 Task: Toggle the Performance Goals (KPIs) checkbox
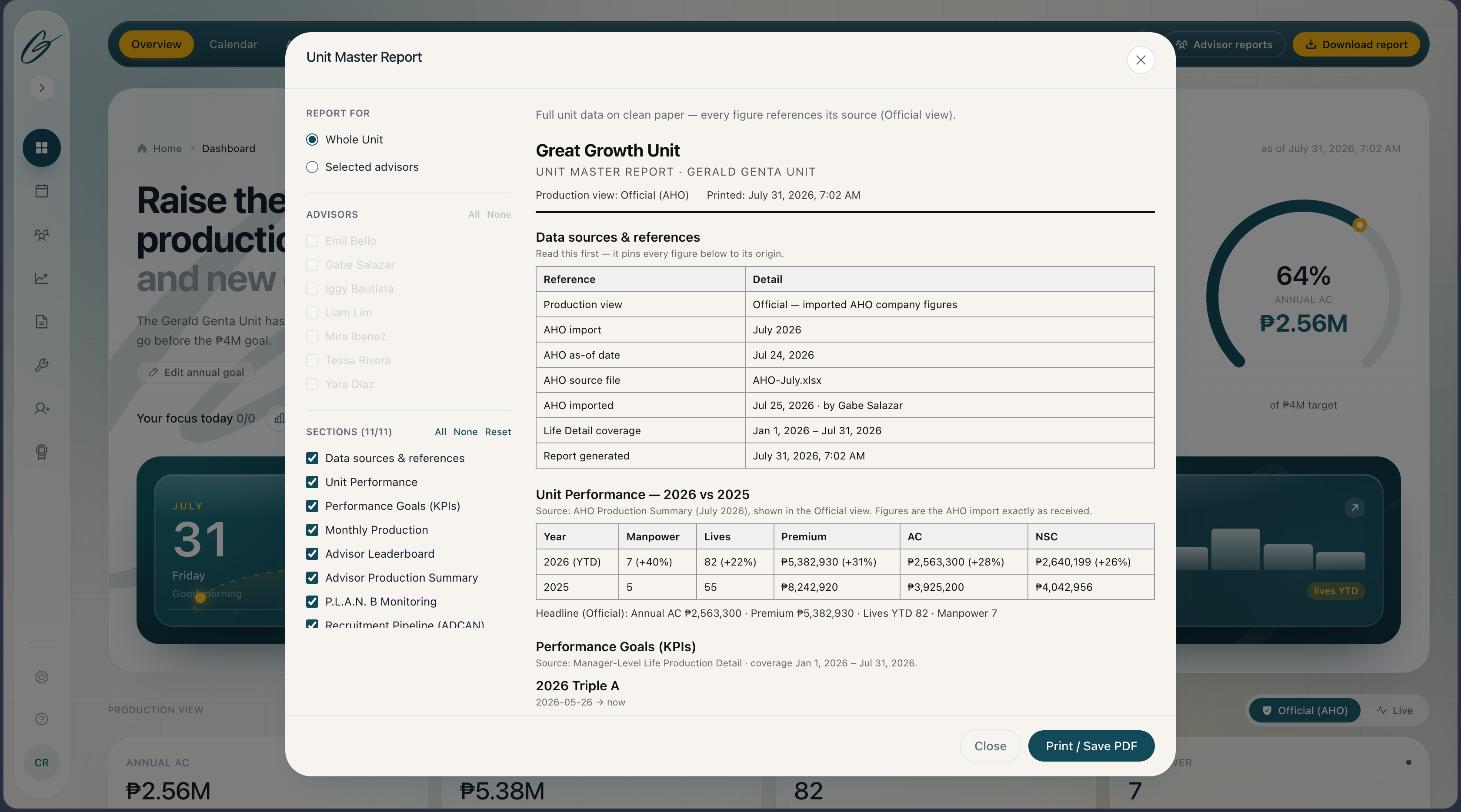click(x=312, y=506)
